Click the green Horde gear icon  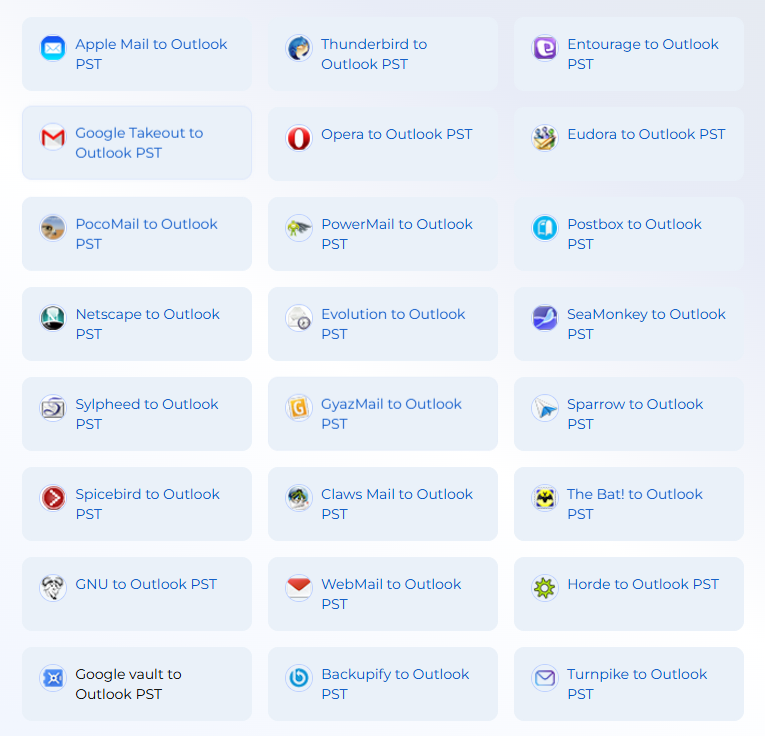545,588
